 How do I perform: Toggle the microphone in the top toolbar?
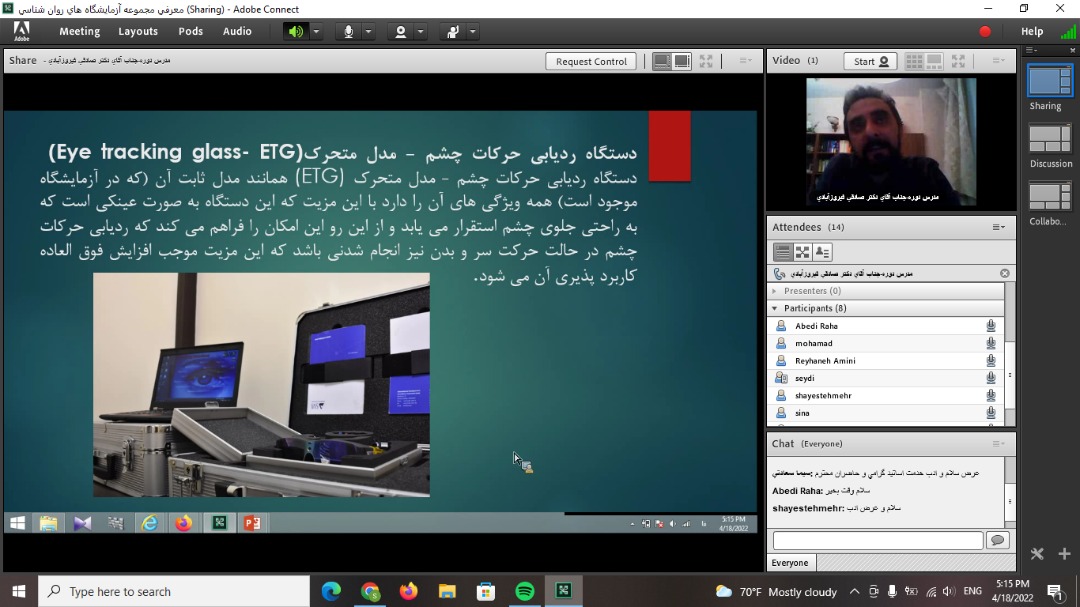[x=349, y=32]
